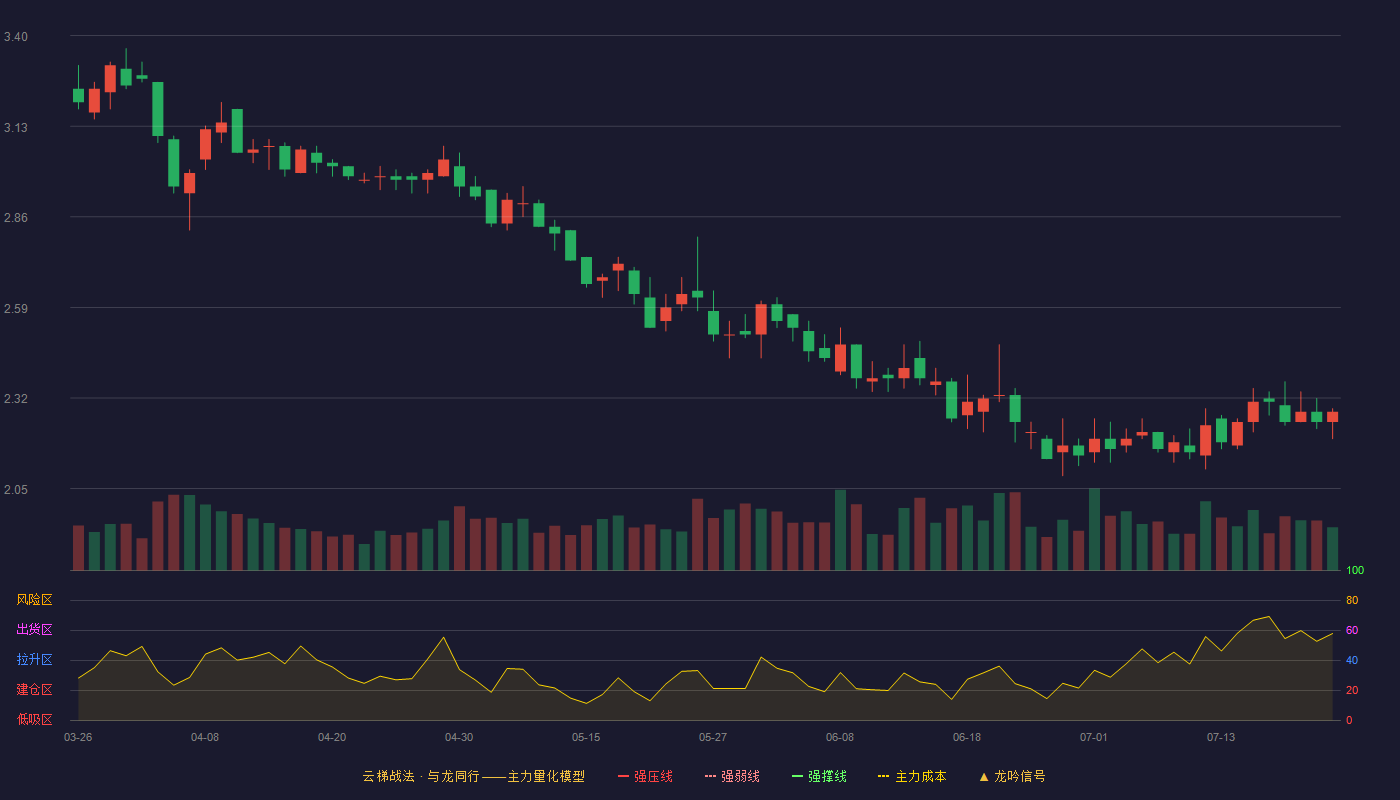Click the 云梯战法 主力量化模型 legend title
Screen dimensions: 1400x800
(473, 776)
